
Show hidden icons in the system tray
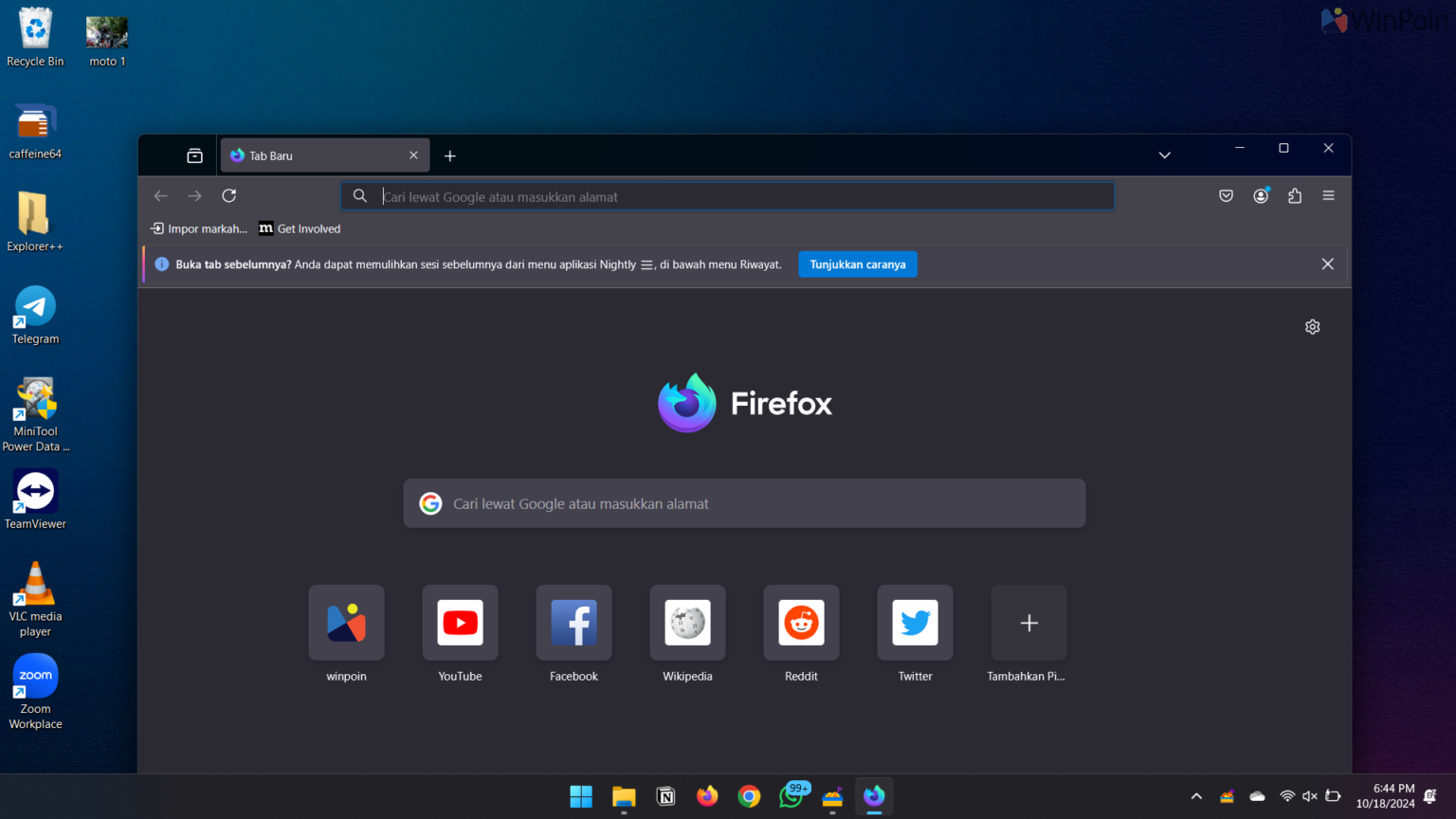pyautogui.click(x=1196, y=796)
